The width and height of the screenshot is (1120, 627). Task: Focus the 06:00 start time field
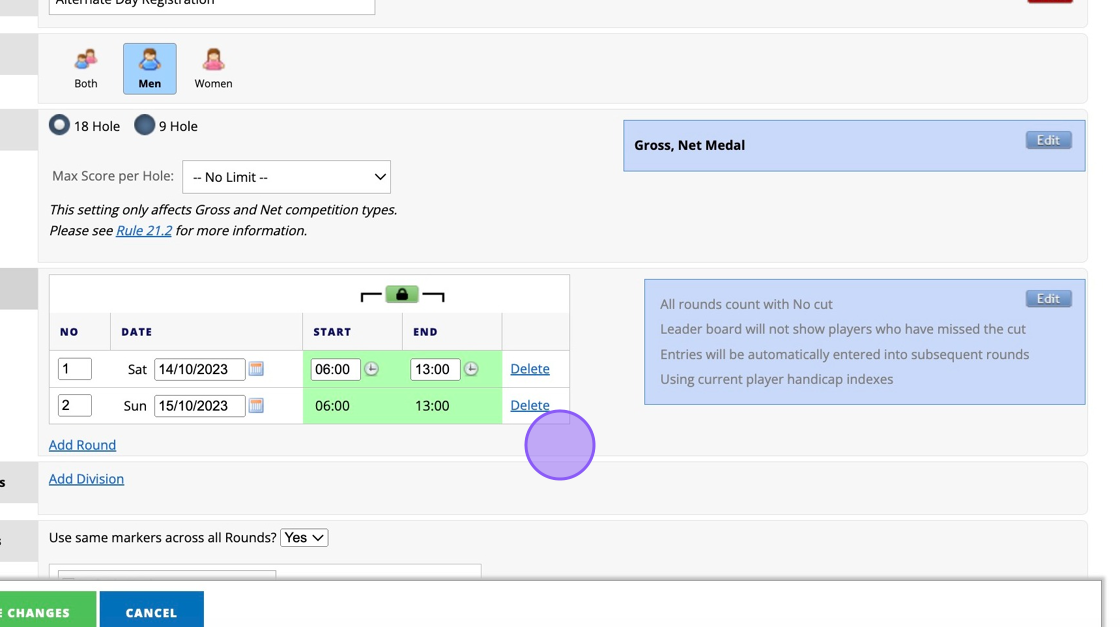coord(335,369)
